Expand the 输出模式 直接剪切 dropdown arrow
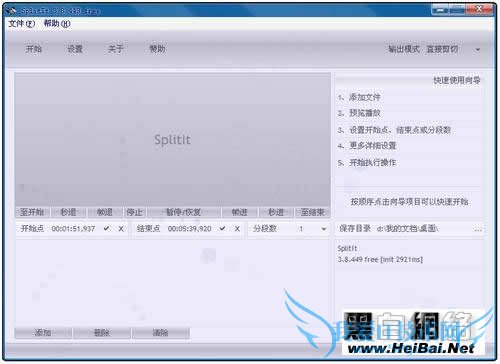The height and width of the screenshot is (364, 500). 478,50
